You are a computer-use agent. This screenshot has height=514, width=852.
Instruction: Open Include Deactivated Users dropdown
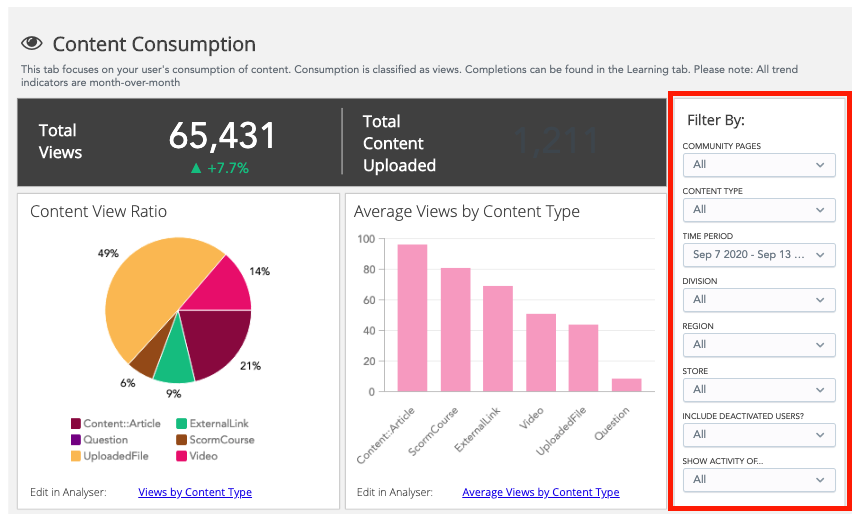click(x=759, y=434)
